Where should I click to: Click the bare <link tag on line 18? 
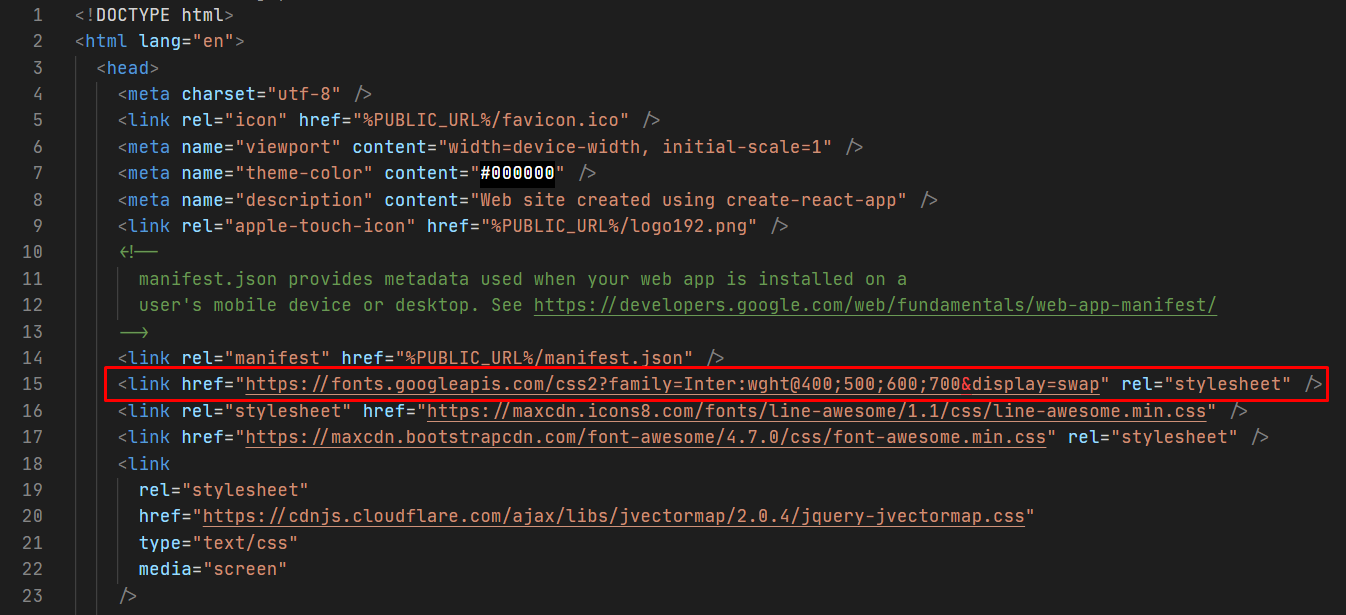(x=144, y=464)
